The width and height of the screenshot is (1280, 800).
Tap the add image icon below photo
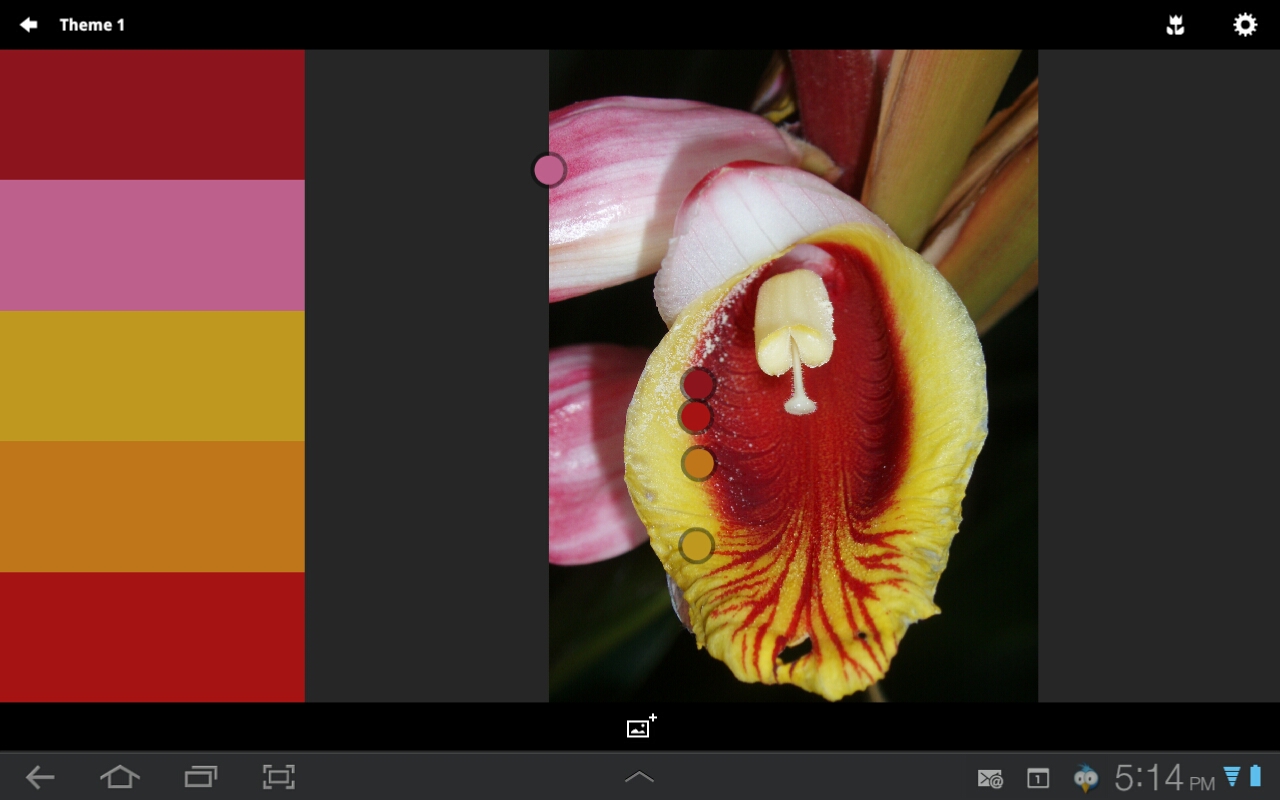click(641, 727)
